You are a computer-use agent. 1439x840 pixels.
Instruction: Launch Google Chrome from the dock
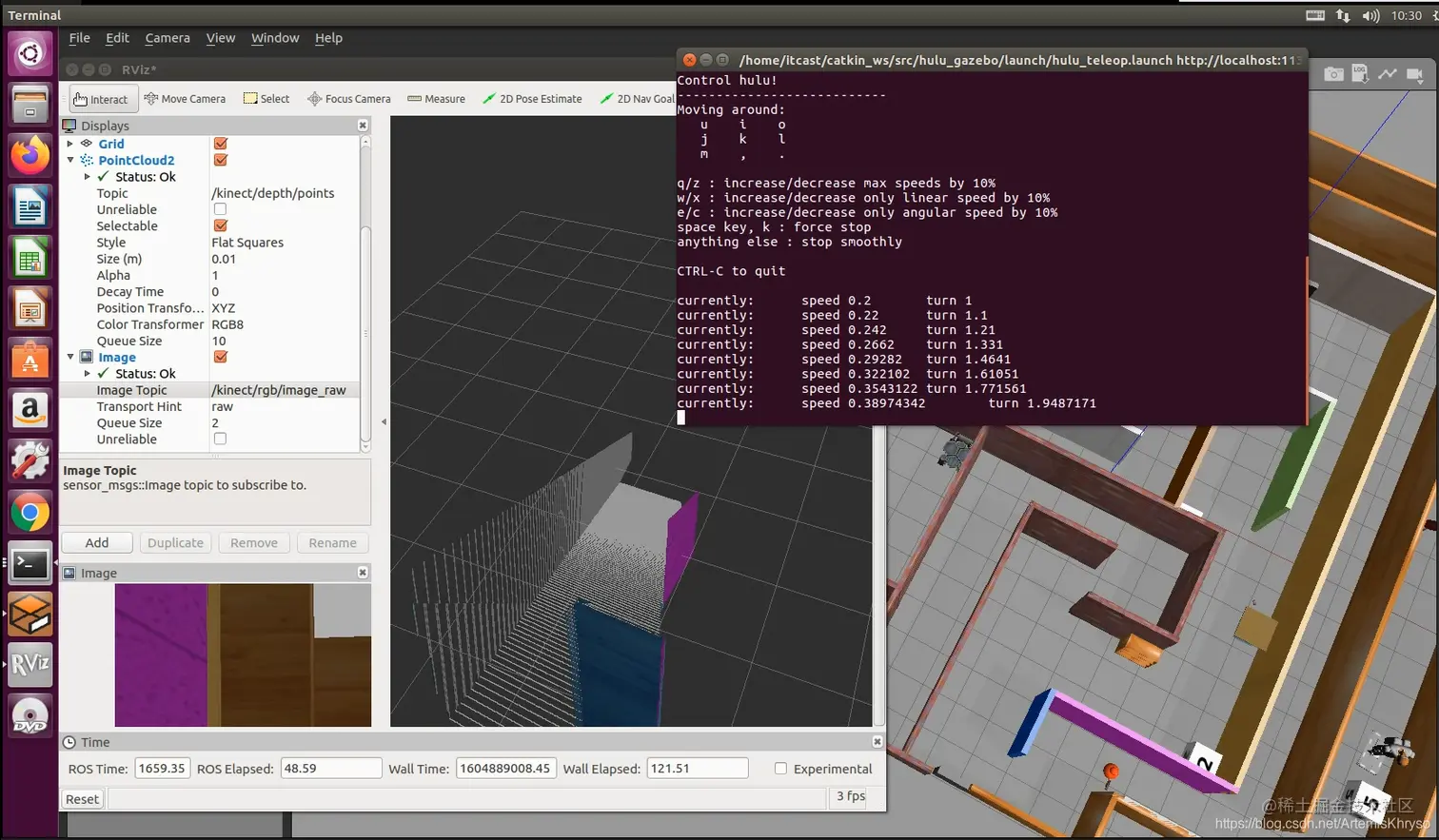coord(30,514)
